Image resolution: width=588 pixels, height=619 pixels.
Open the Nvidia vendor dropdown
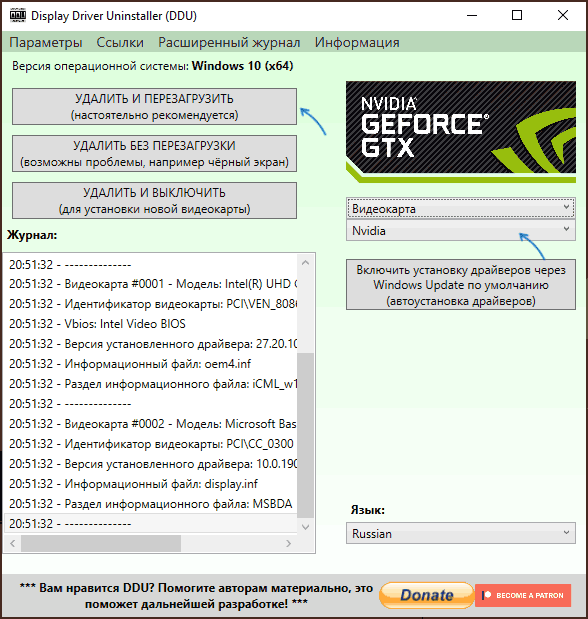(461, 231)
